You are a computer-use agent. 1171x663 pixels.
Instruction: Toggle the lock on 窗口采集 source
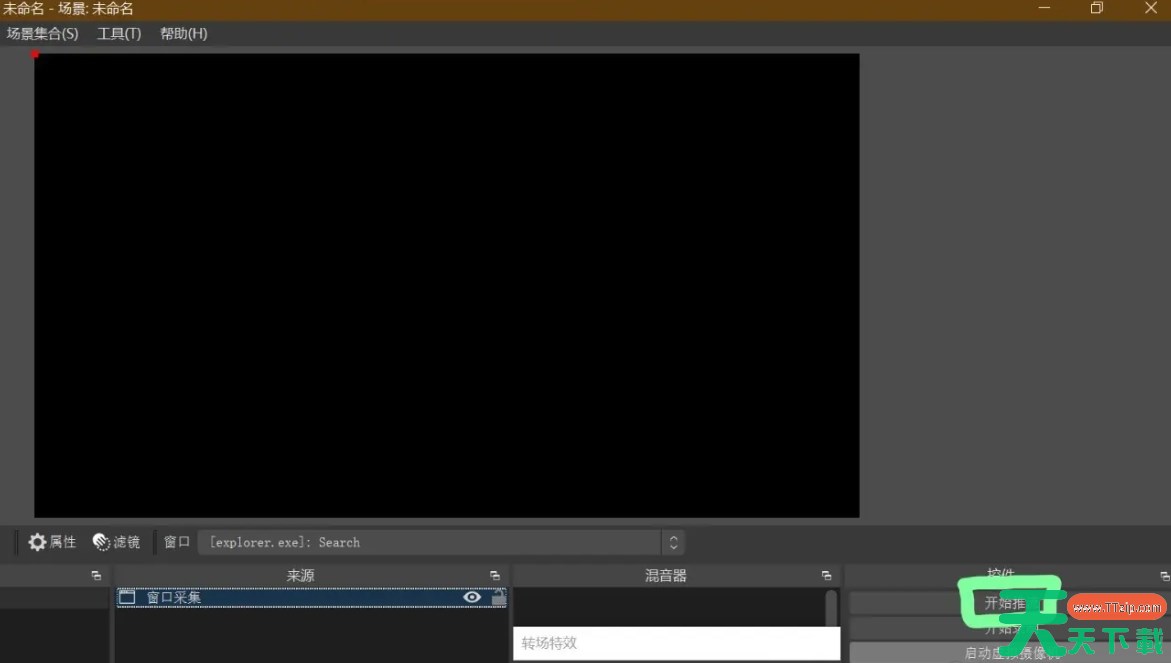[x=498, y=597]
